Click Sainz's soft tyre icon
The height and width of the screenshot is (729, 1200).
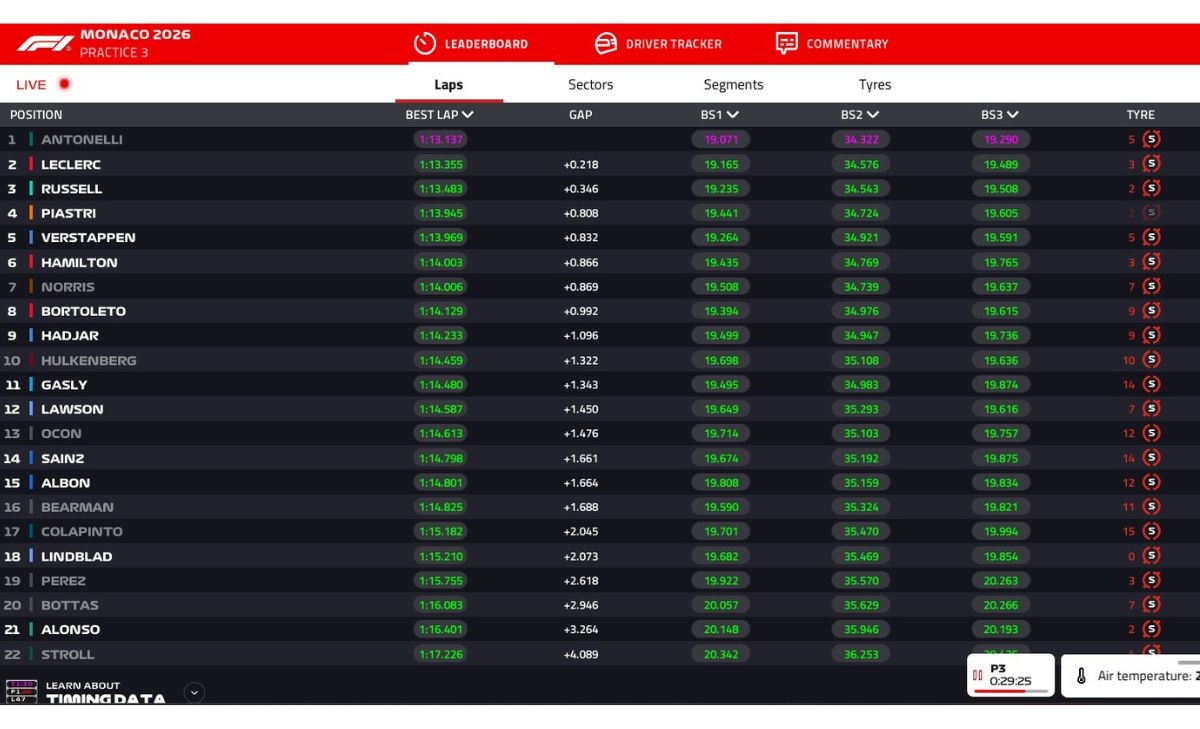(1151, 458)
